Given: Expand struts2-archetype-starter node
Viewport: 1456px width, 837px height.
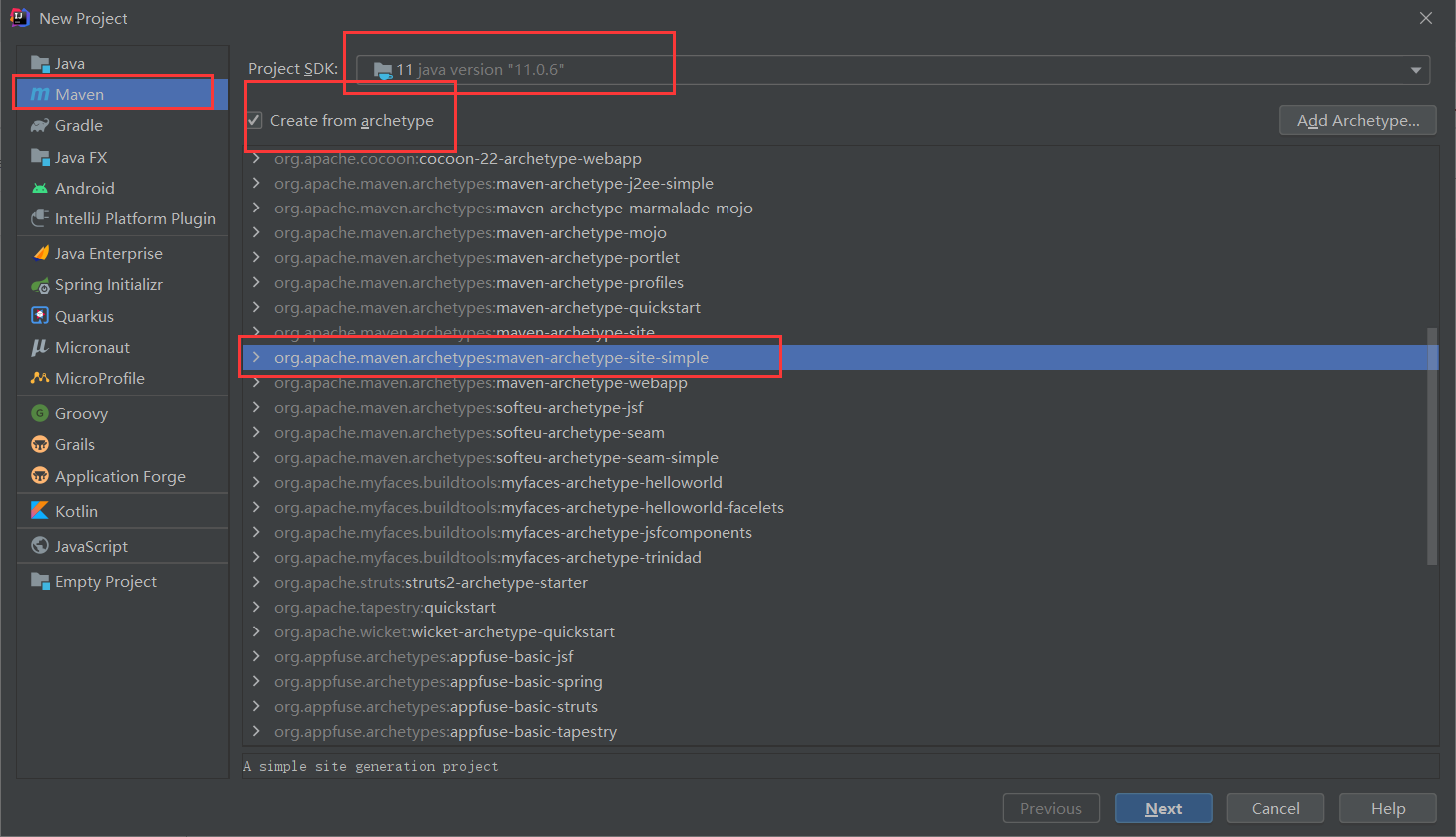Looking at the screenshot, I should point(256,582).
